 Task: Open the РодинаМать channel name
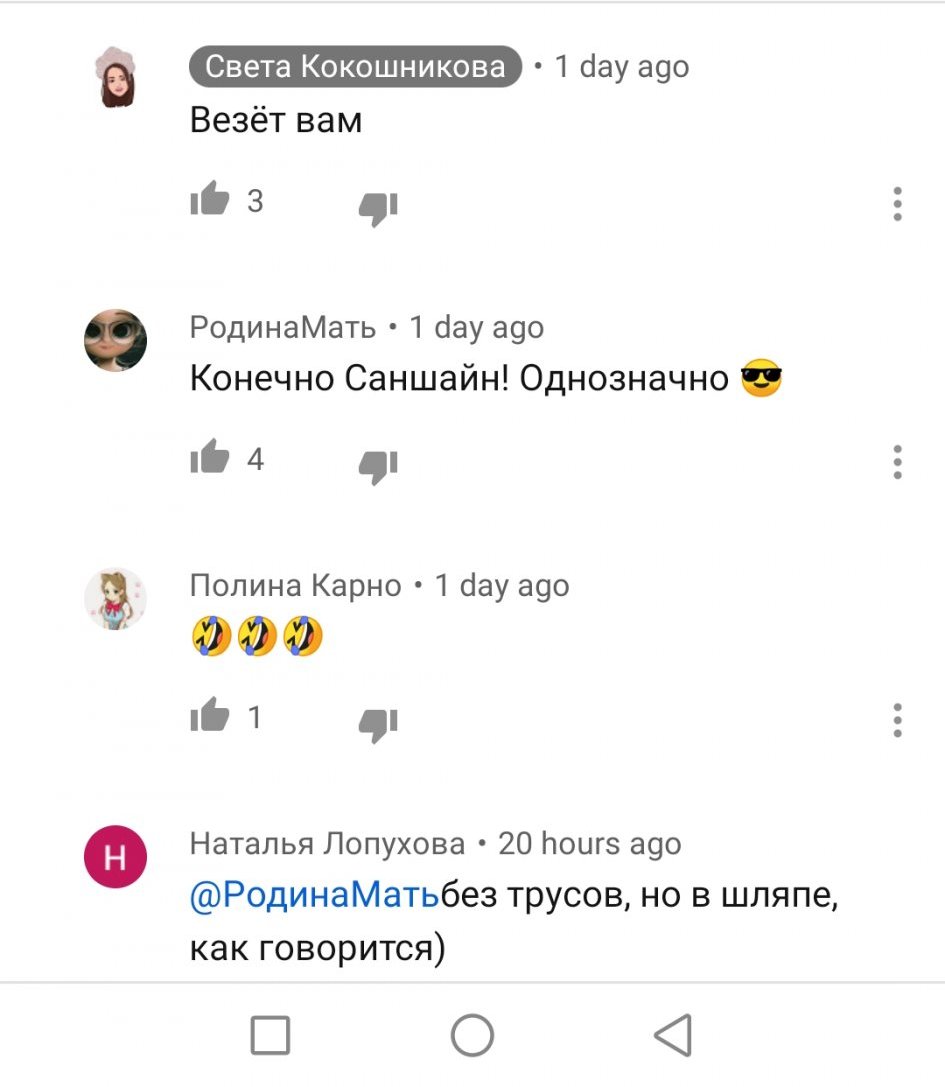283,327
